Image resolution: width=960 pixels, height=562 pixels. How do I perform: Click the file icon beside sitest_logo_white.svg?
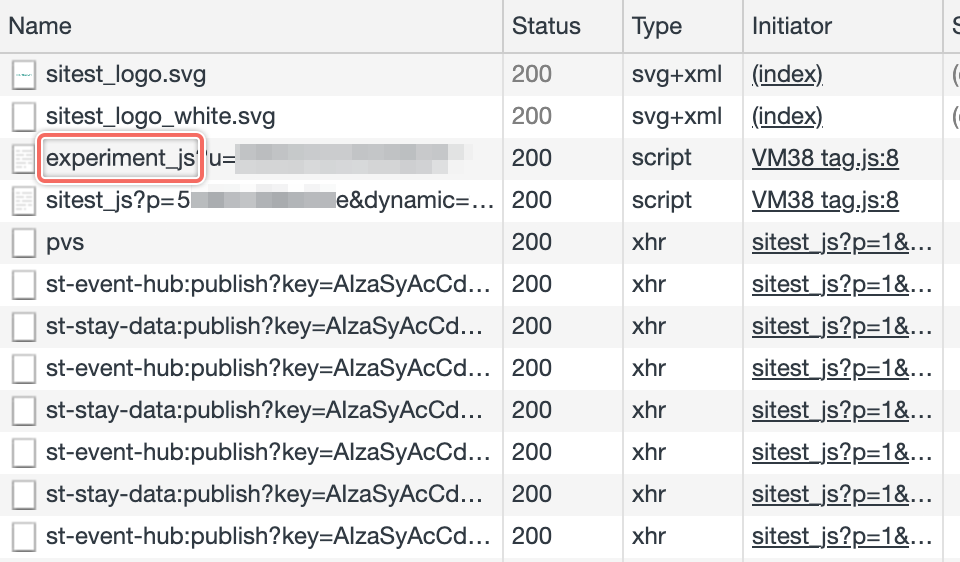24,117
